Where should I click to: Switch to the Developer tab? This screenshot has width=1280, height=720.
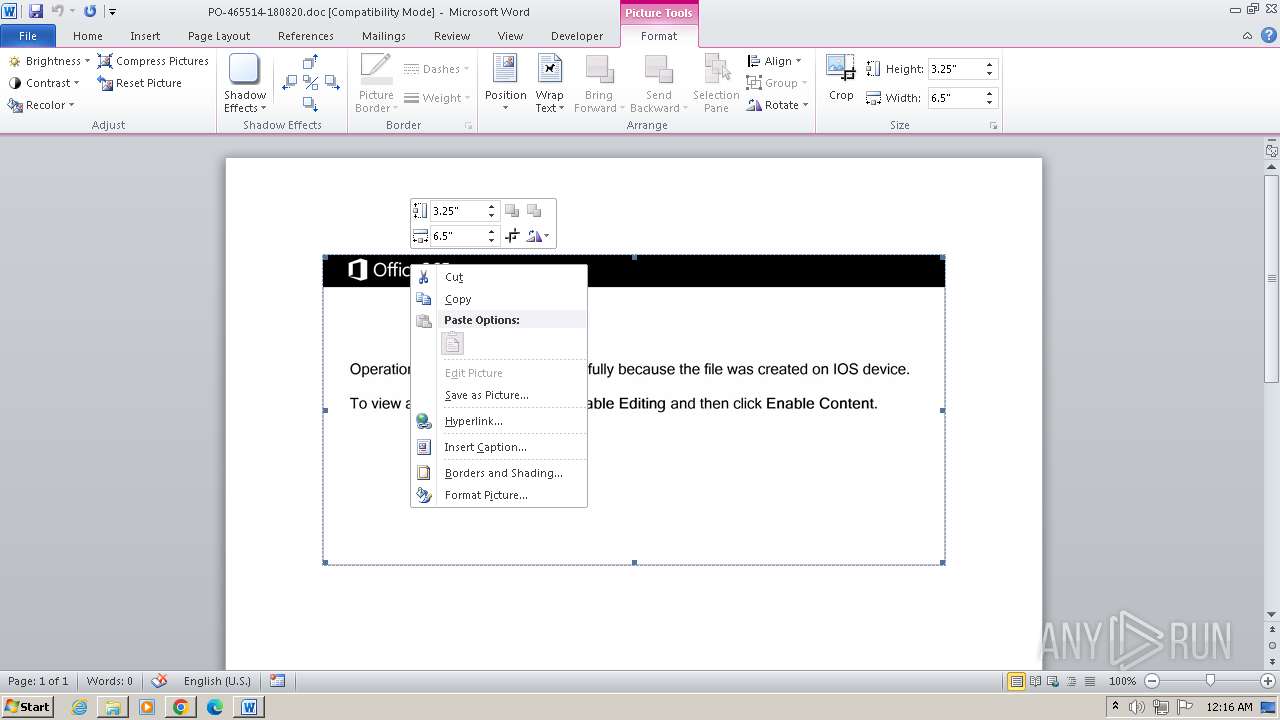point(577,36)
